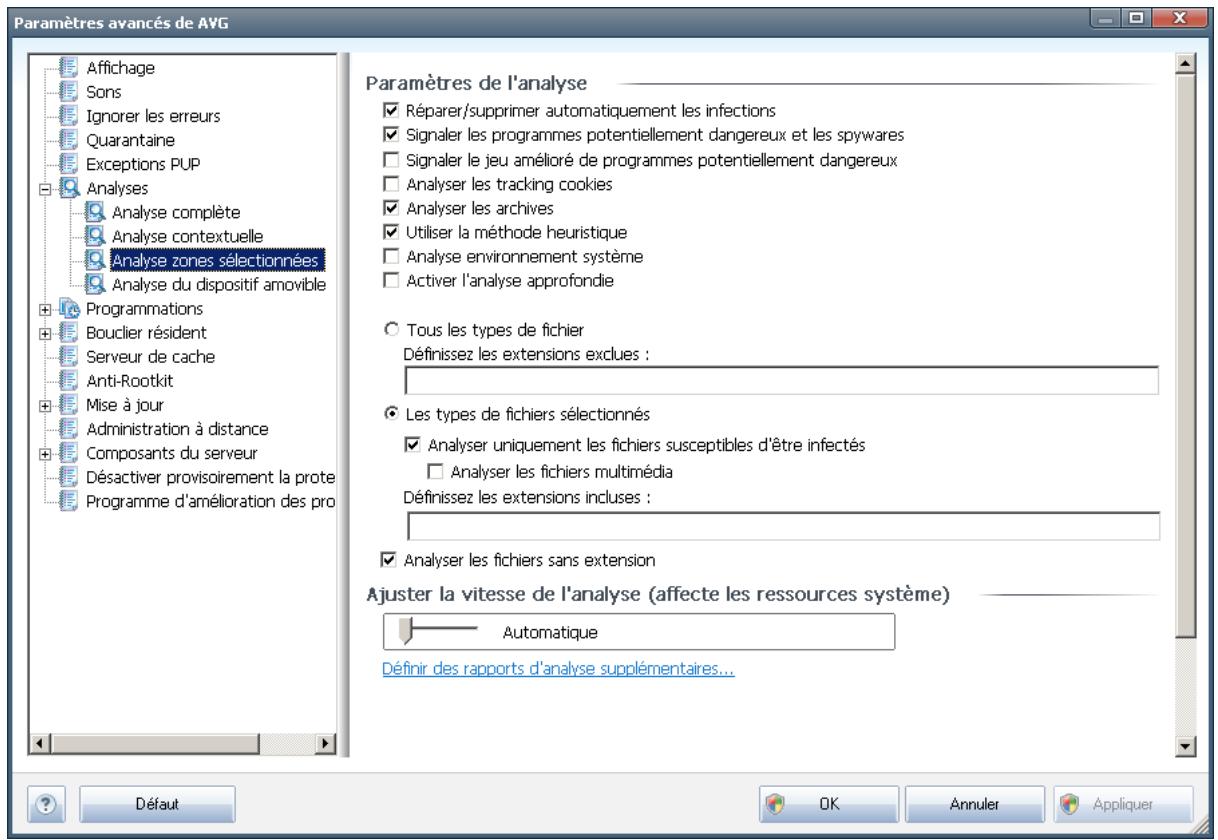The width and height of the screenshot is (1218, 840).
Task: Check Activer l'analyse approfondie
Action: [390, 280]
